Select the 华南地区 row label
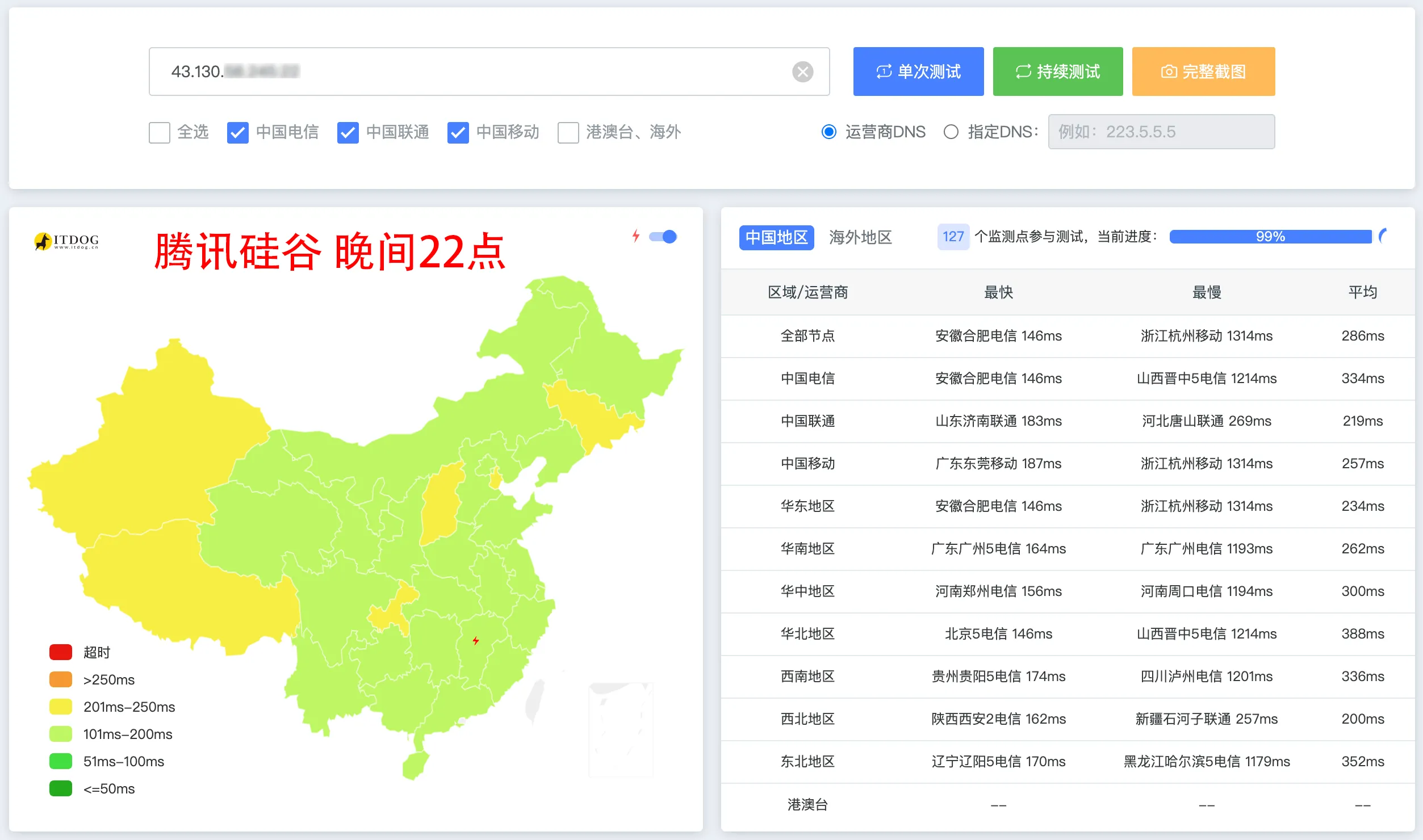1423x840 pixels. [807, 549]
